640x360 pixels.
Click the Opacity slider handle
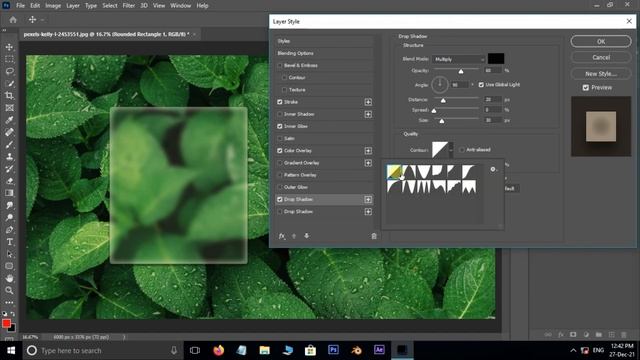point(461,71)
